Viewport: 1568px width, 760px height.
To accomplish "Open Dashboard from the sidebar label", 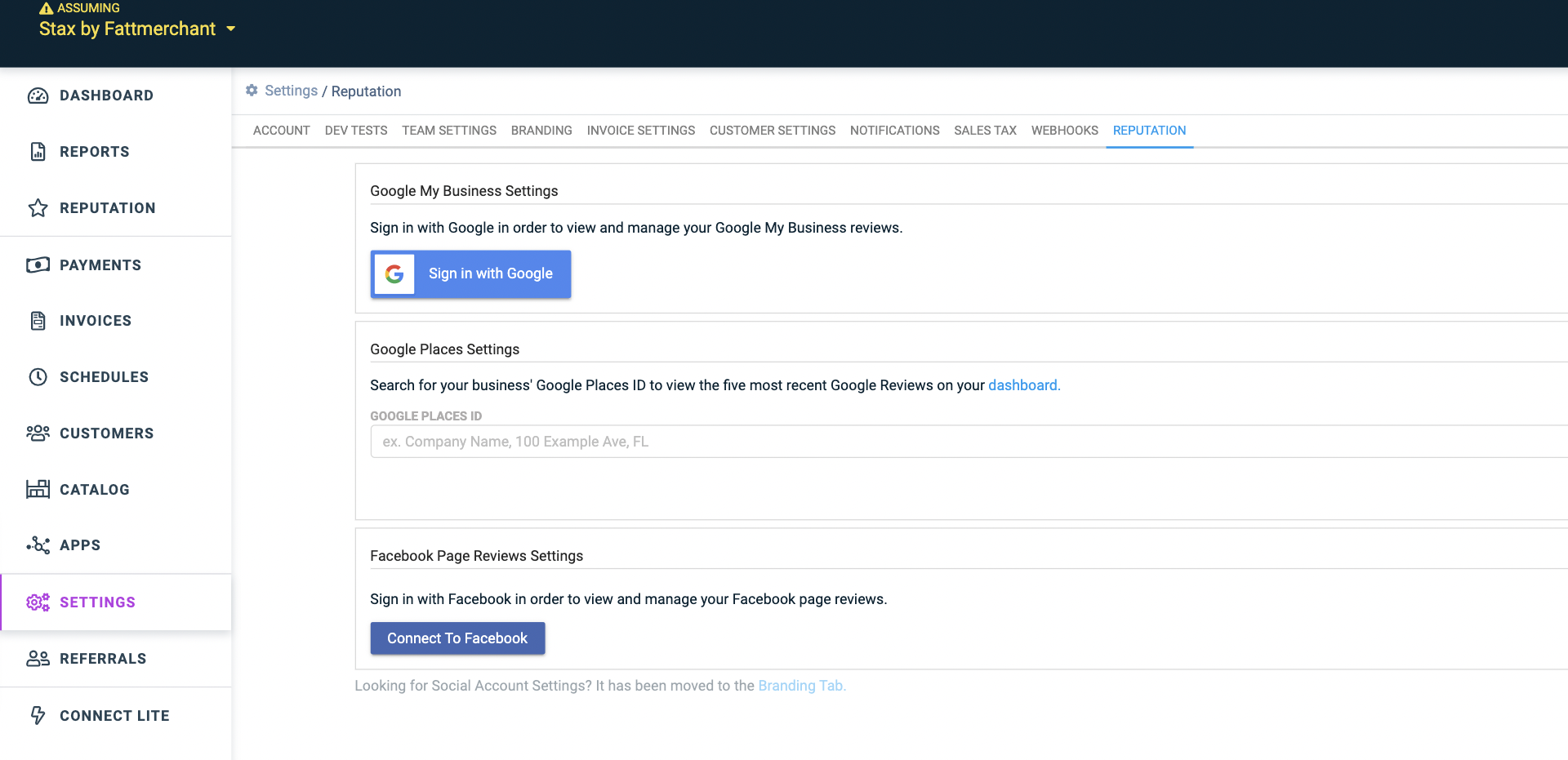I will (x=106, y=96).
